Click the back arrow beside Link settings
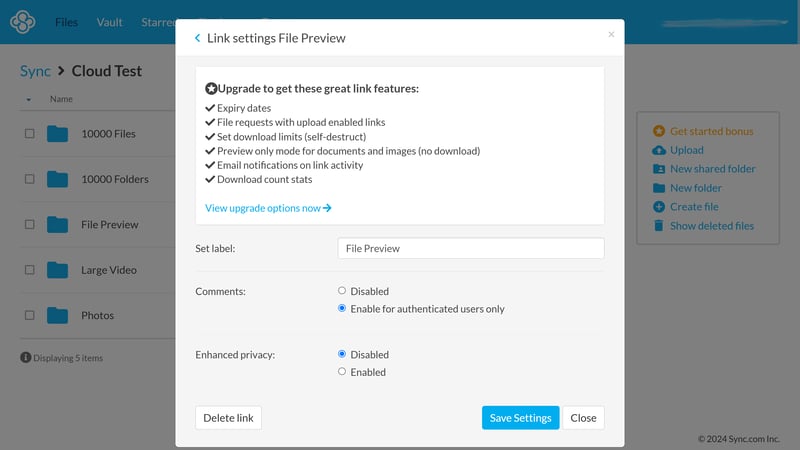800x450 pixels. click(197, 38)
